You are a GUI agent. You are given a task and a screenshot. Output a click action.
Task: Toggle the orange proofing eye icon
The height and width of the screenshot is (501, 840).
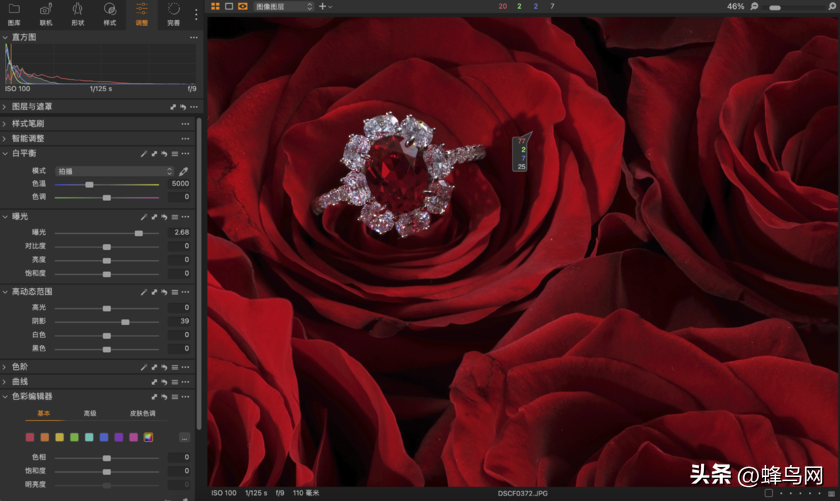click(x=243, y=6)
